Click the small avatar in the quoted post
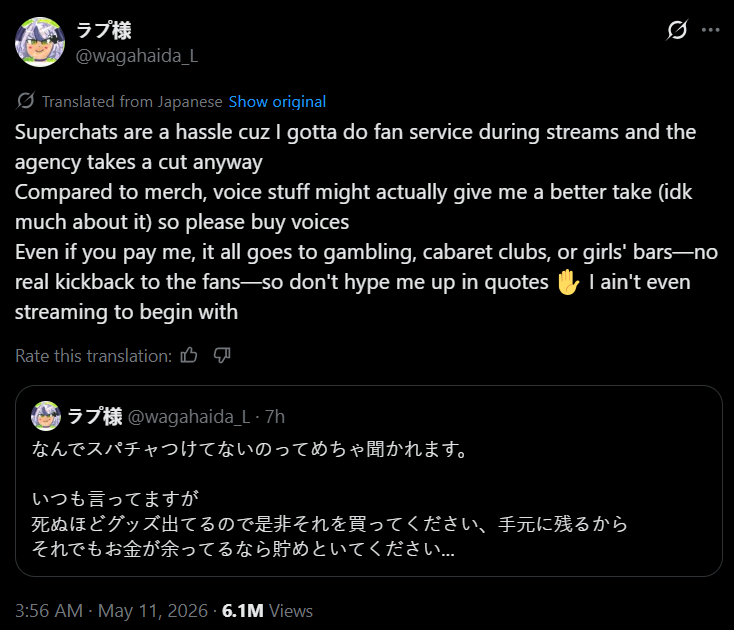 tap(46, 416)
